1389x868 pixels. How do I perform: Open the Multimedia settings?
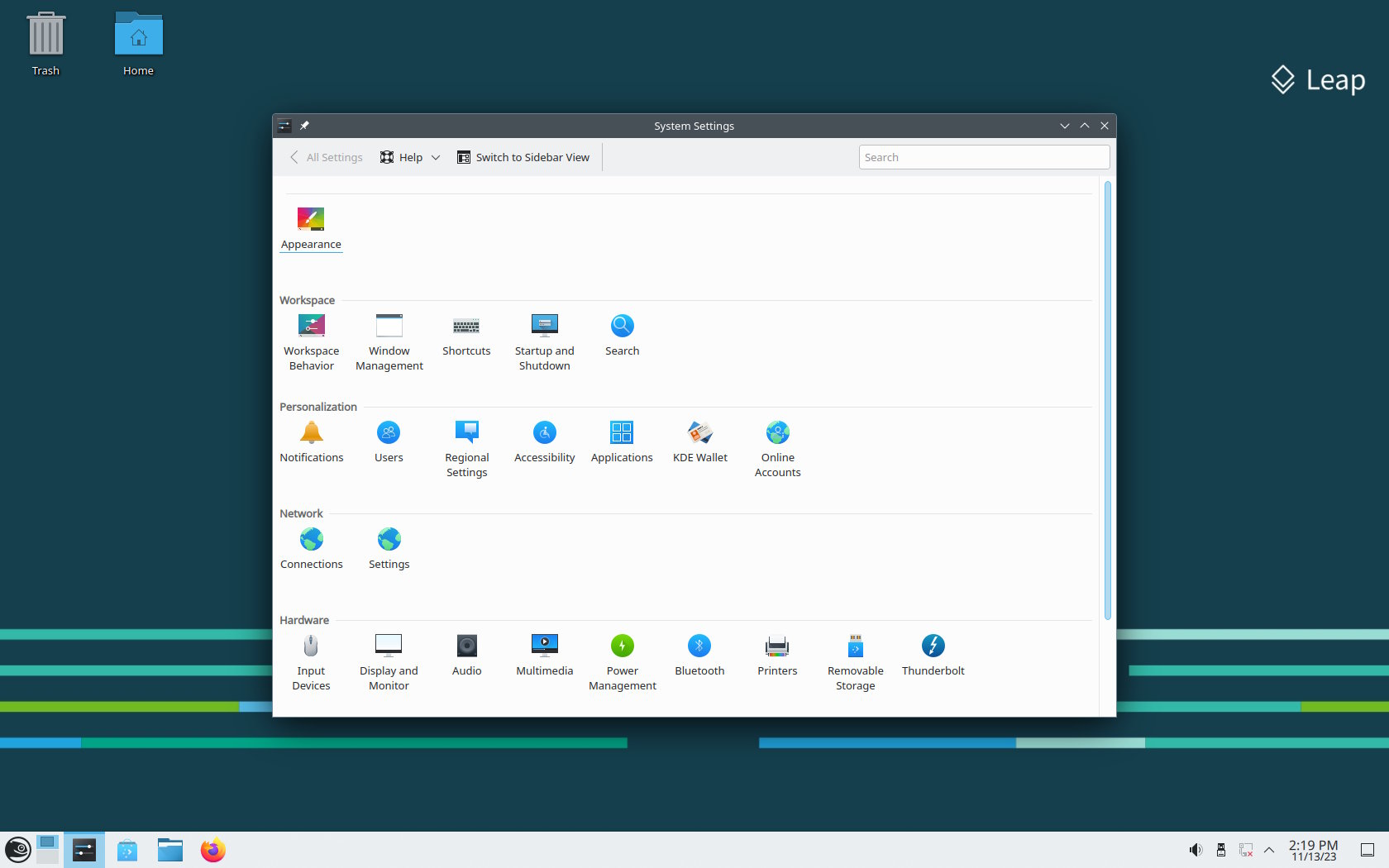click(544, 656)
